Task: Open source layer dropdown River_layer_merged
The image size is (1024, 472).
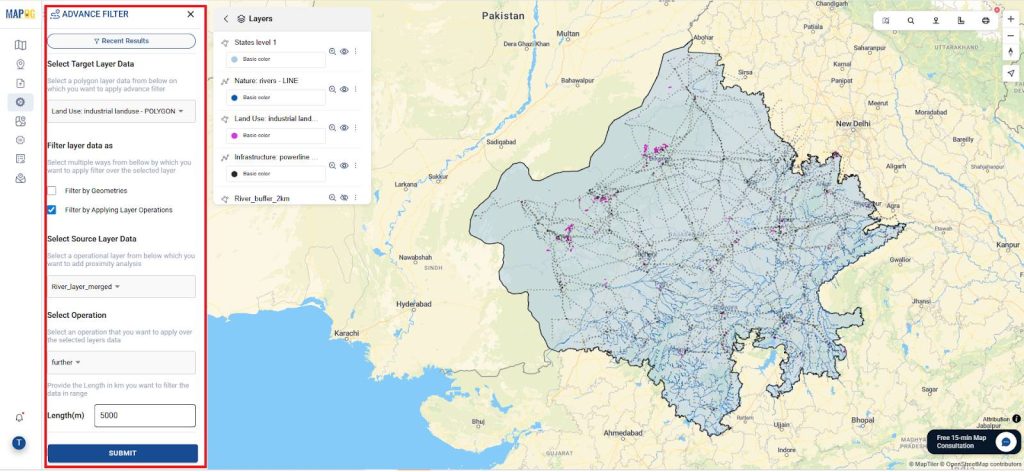Action: tap(121, 287)
